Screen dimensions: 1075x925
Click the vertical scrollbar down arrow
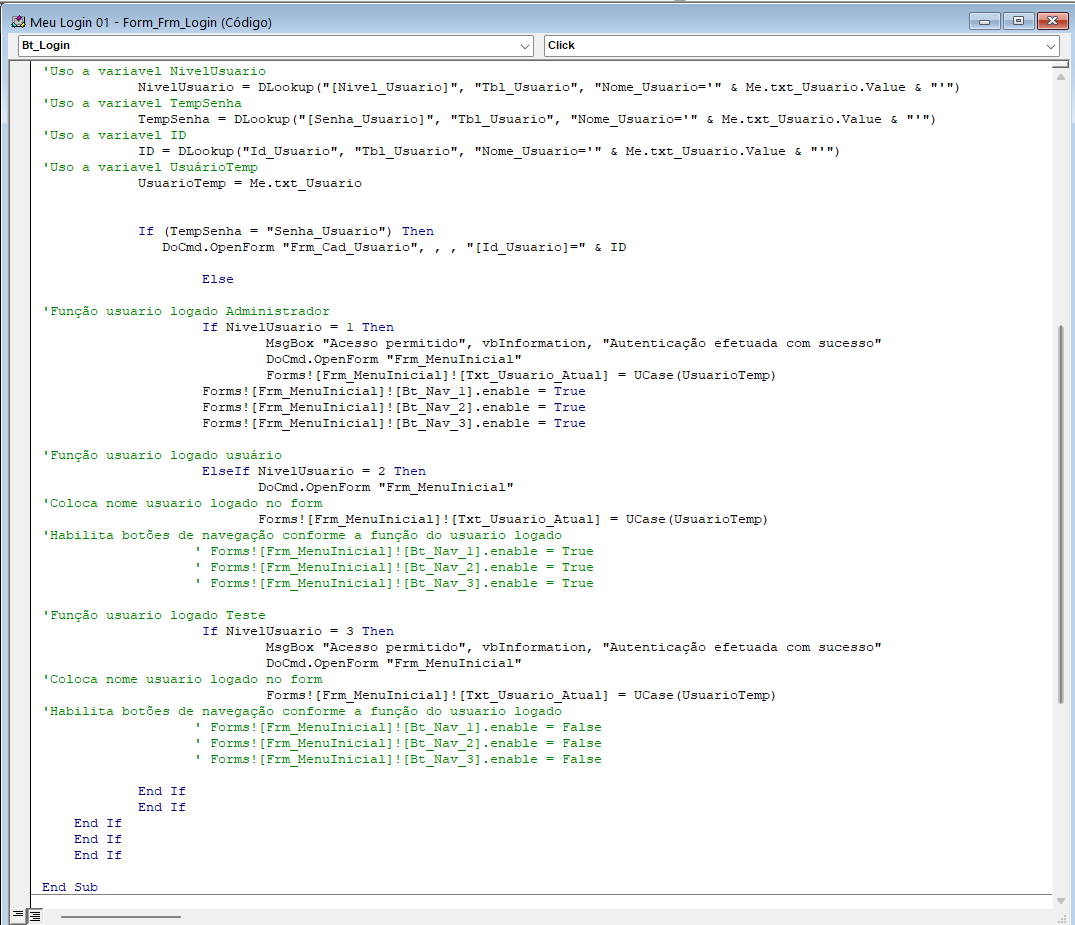(1061, 900)
